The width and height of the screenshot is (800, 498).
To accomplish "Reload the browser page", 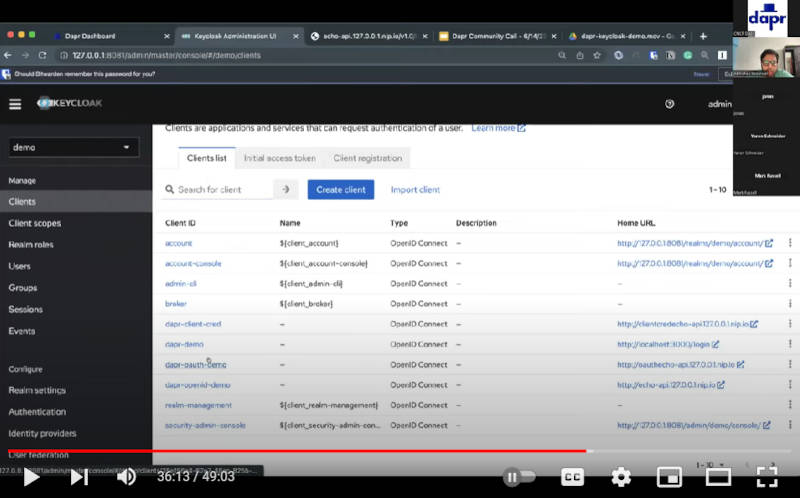I will click(42, 55).
